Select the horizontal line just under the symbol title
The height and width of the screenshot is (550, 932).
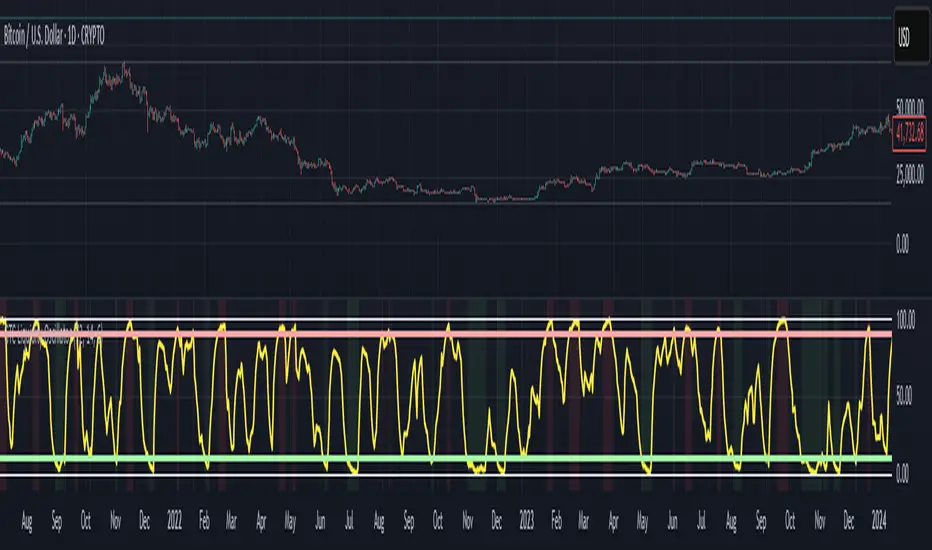450,62
